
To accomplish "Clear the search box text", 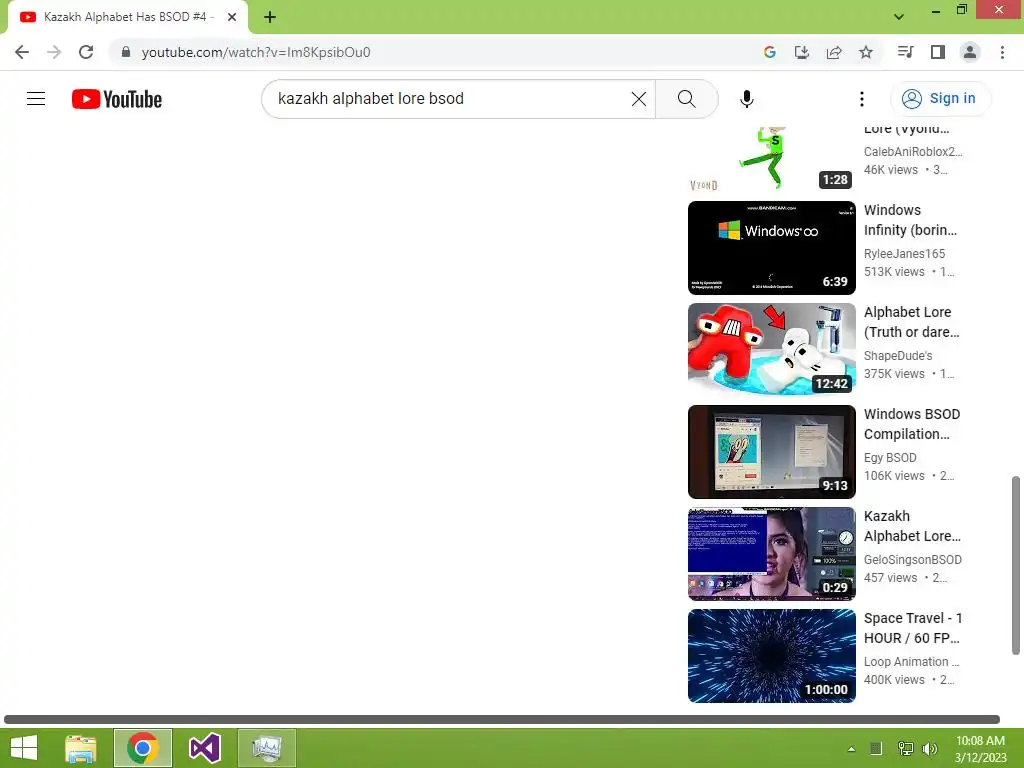I will point(639,99).
